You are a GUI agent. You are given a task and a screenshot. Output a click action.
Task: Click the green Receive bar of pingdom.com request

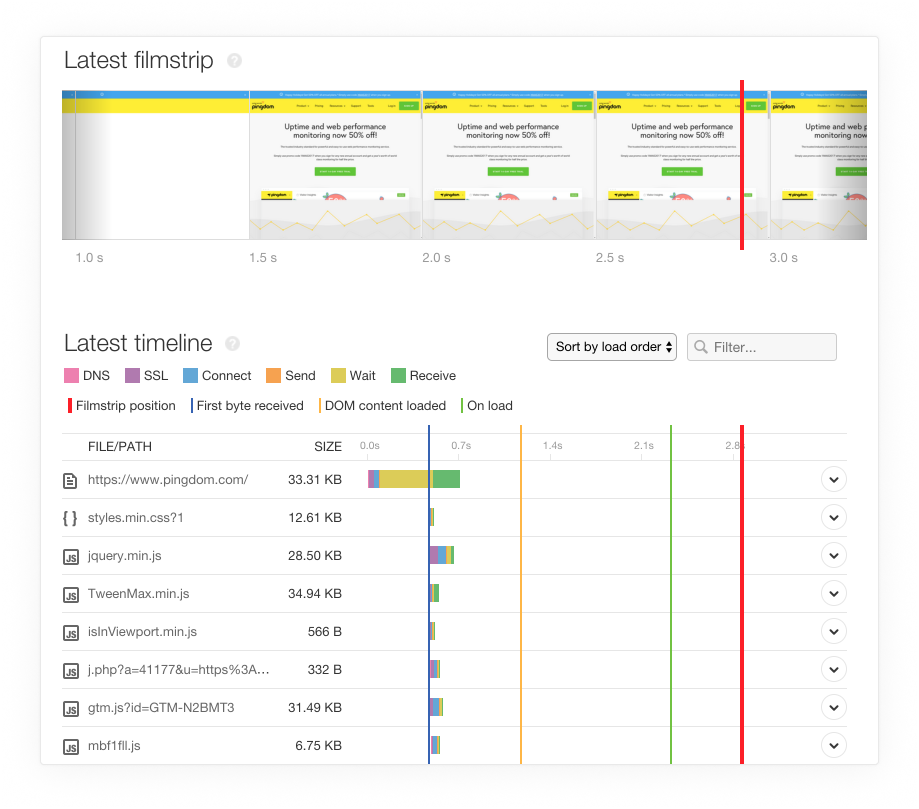coord(447,479)
